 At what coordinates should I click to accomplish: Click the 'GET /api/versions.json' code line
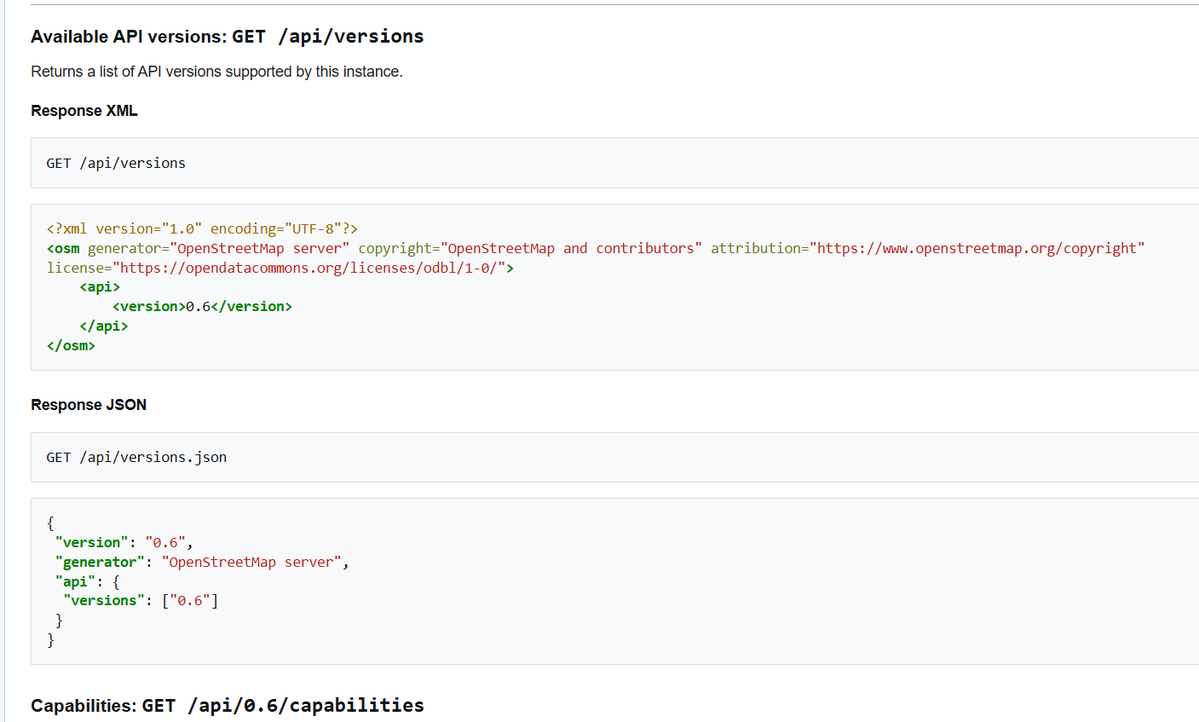tap(136, 457)
